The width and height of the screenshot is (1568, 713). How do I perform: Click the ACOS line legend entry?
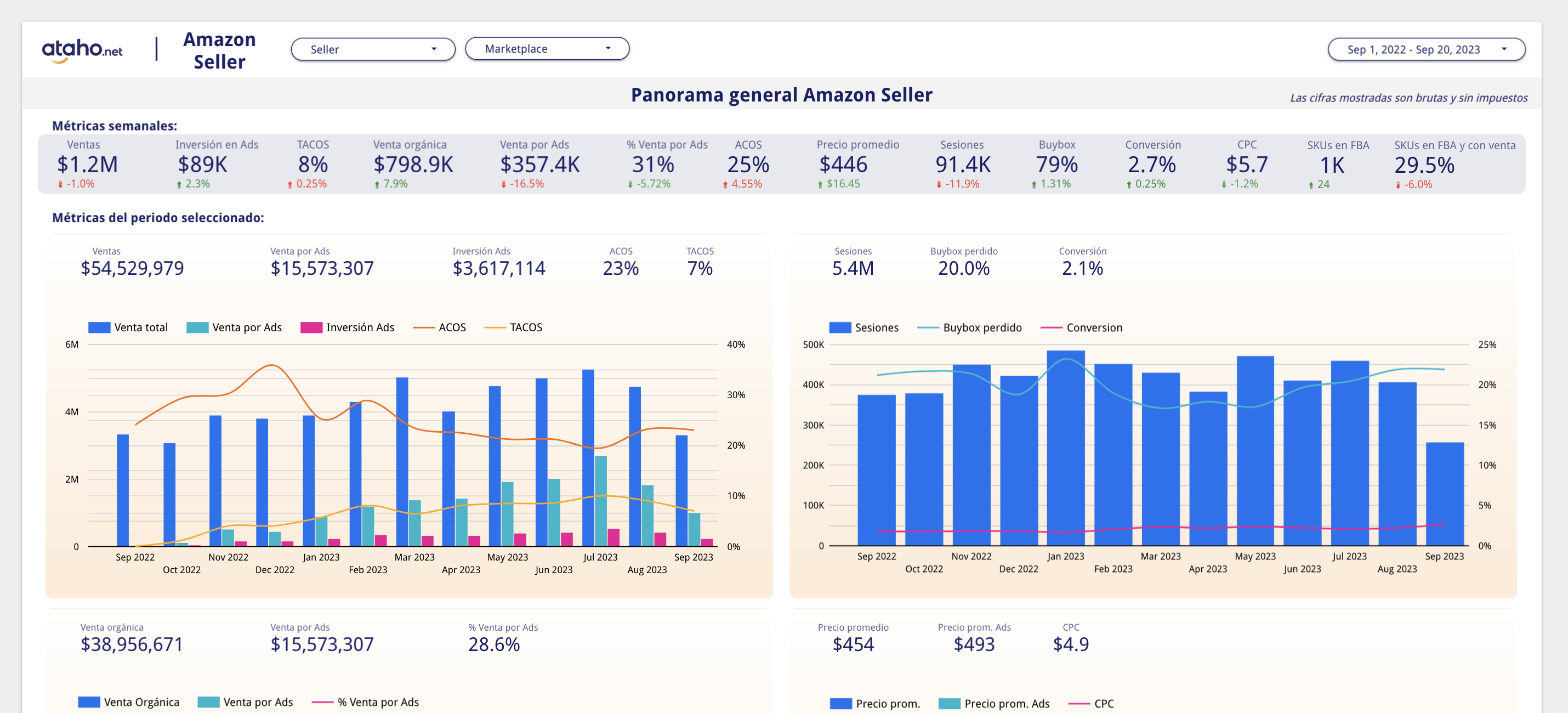tap(440, 327)
